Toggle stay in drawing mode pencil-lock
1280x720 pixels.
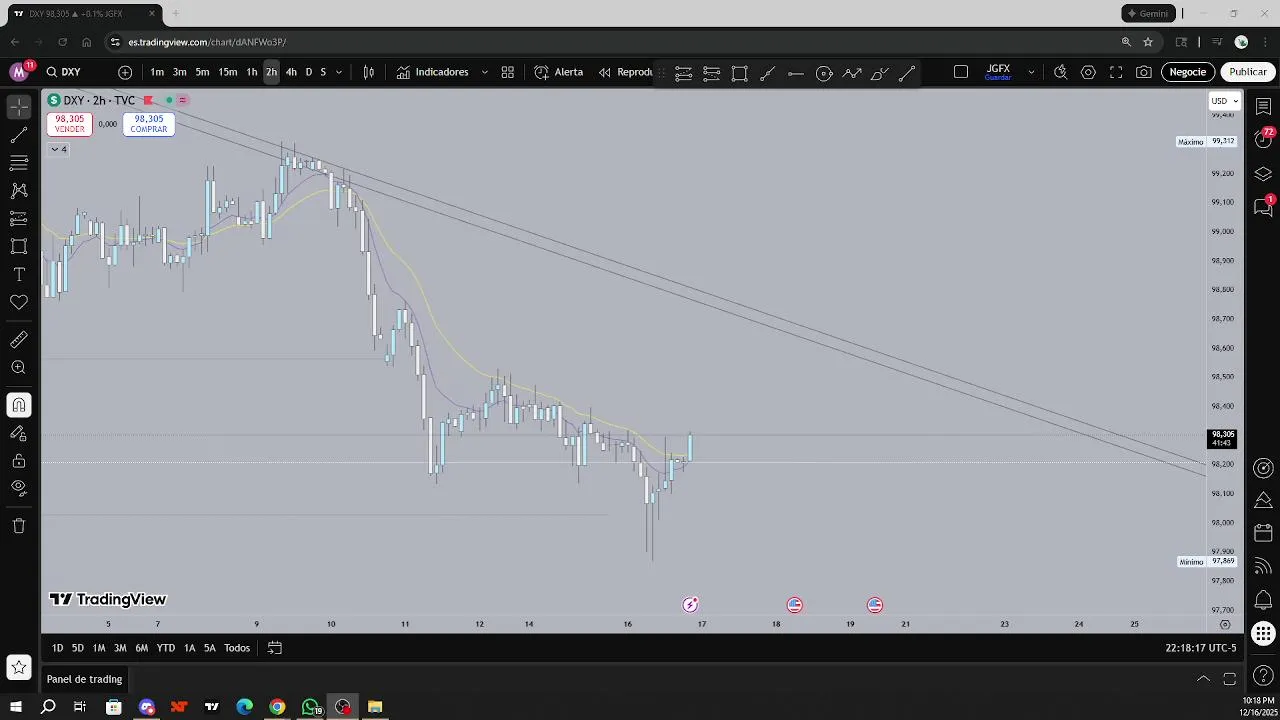pyautogui.click(x=19, y=433)
